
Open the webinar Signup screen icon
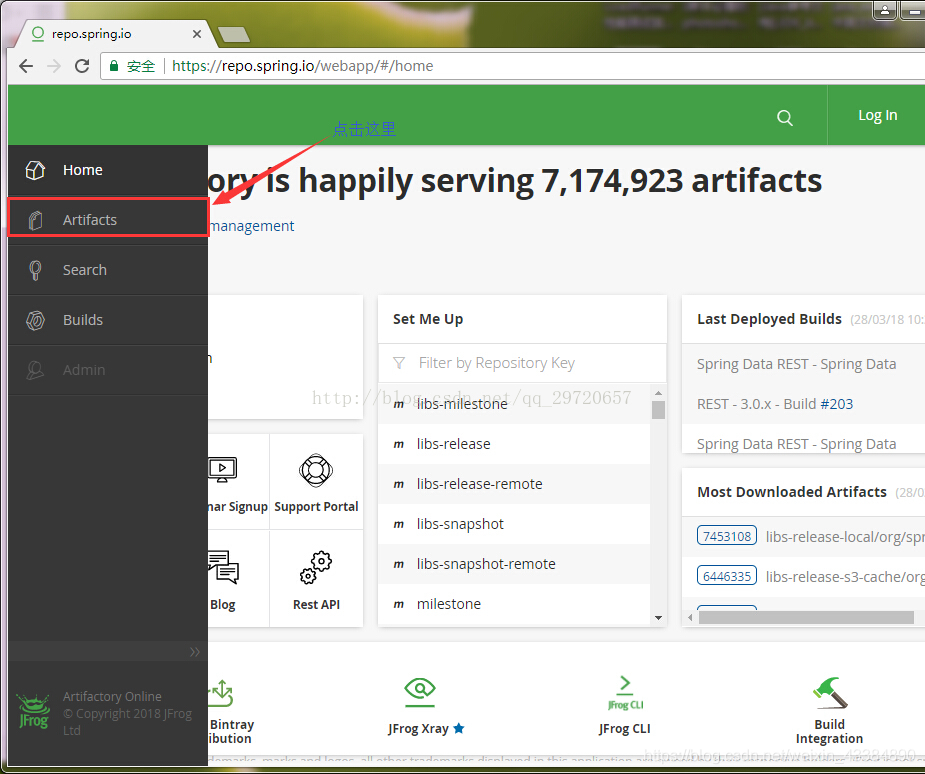pyautogui.click(x=222, y=470)
